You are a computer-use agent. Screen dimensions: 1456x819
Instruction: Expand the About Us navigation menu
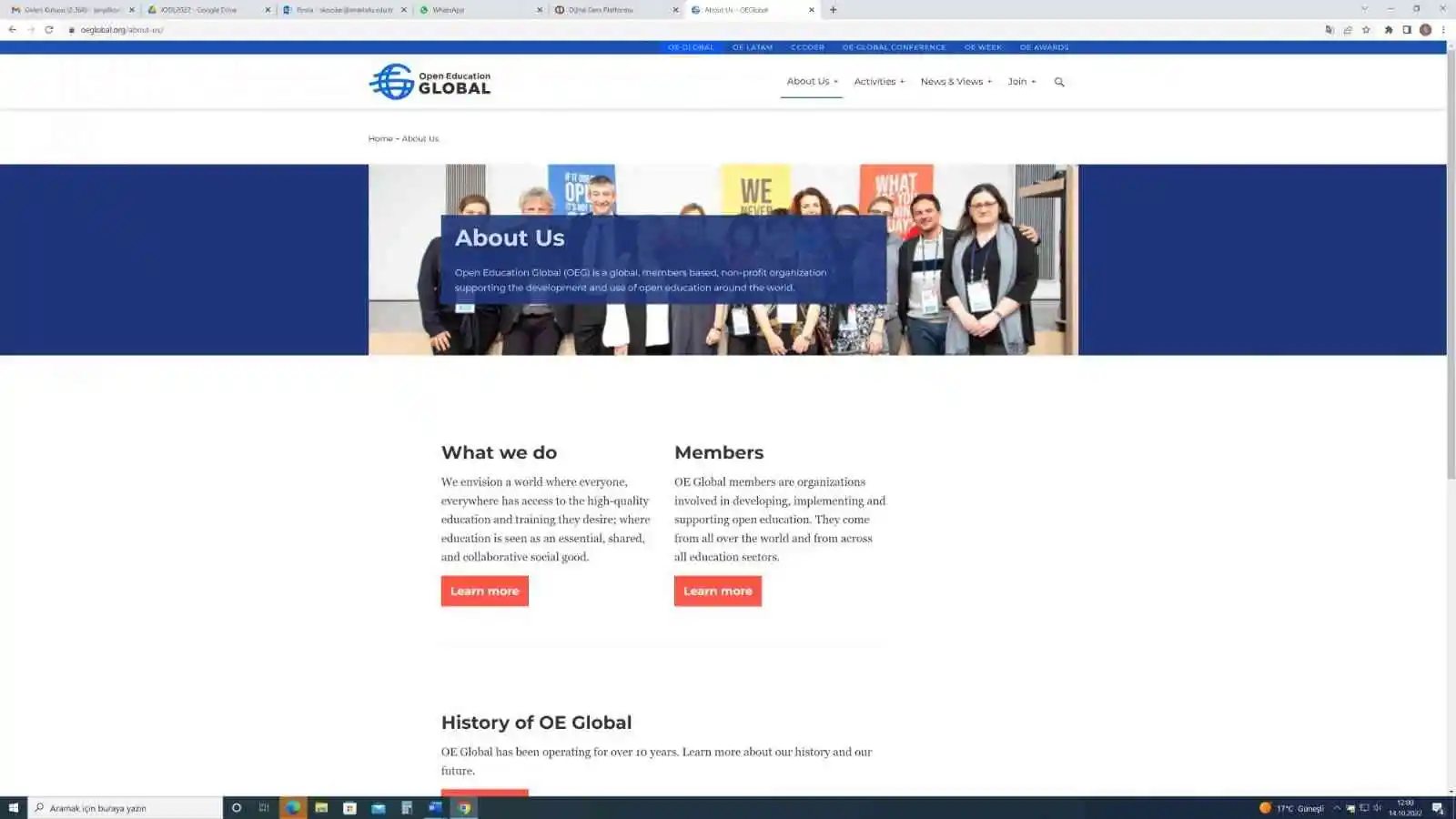pos(812,82)
